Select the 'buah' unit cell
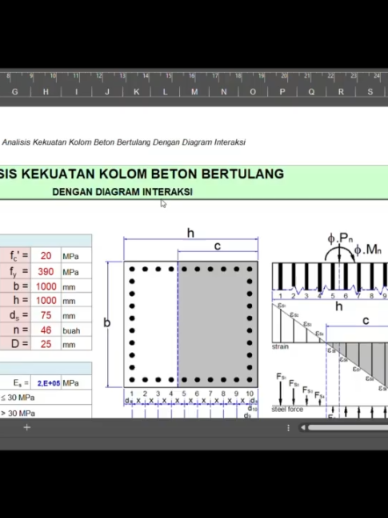Viewport: 388px width, 518px height. click(x=76, y=330)
